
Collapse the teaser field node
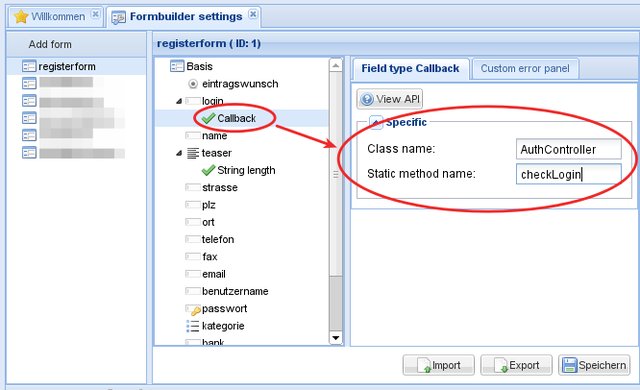[x=179, y=153]
